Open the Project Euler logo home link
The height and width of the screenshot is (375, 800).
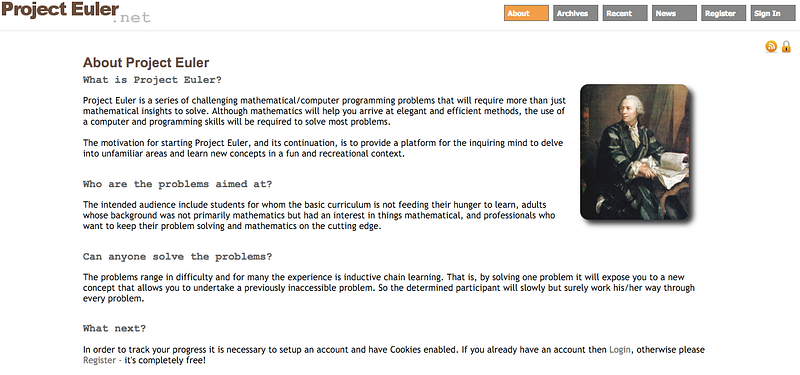(x=76, y=12)
